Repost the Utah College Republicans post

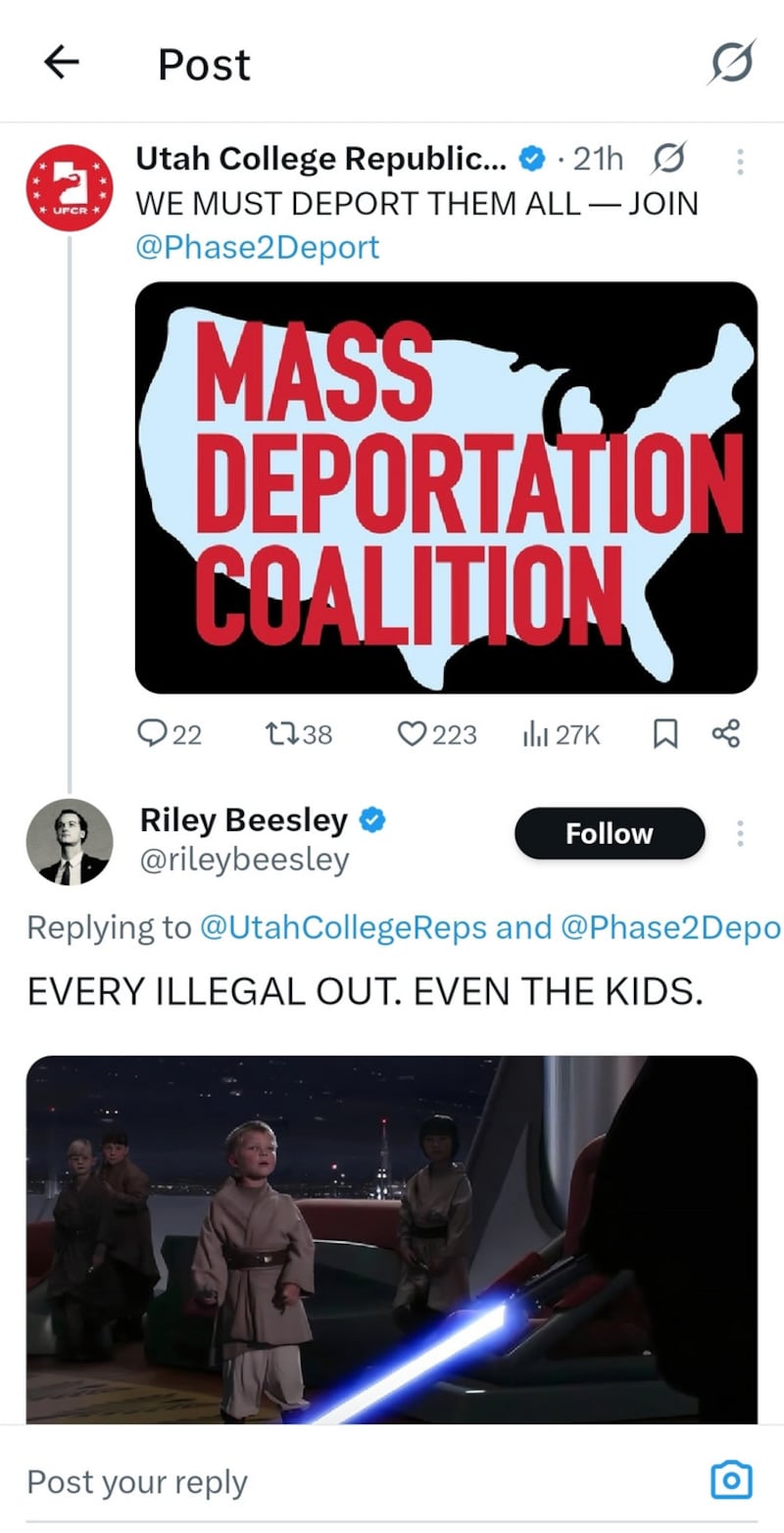(284, 733)
